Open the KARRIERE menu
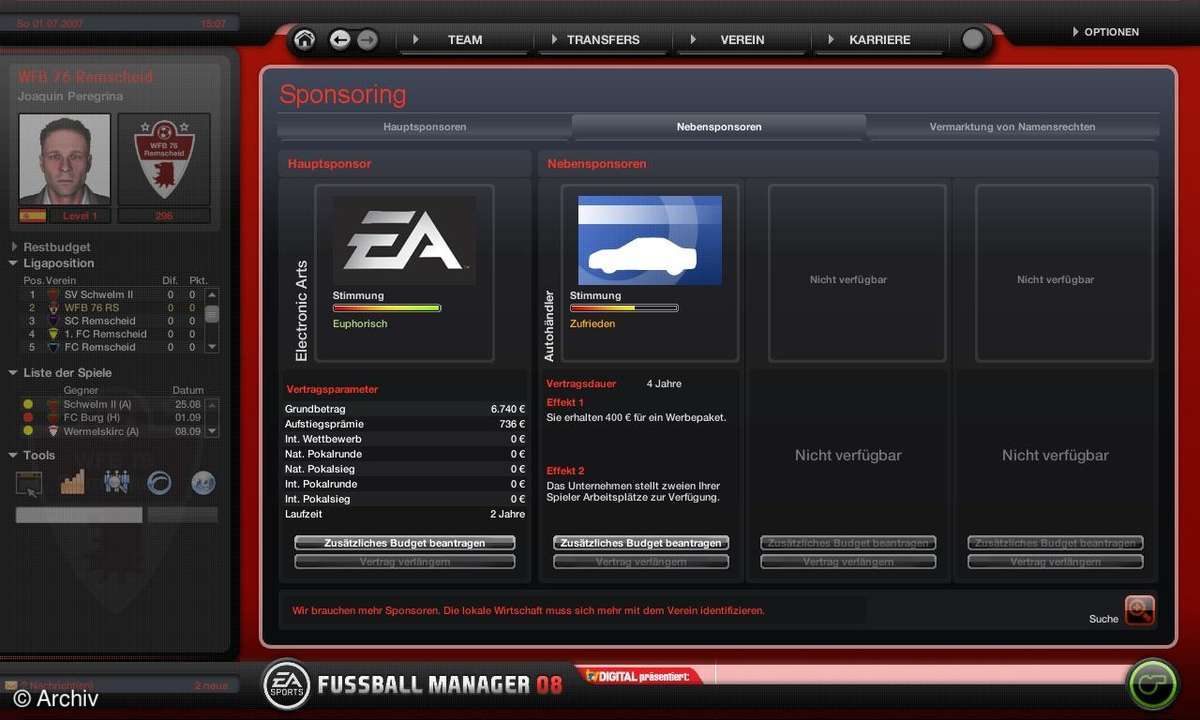 (x=880, y=40)
